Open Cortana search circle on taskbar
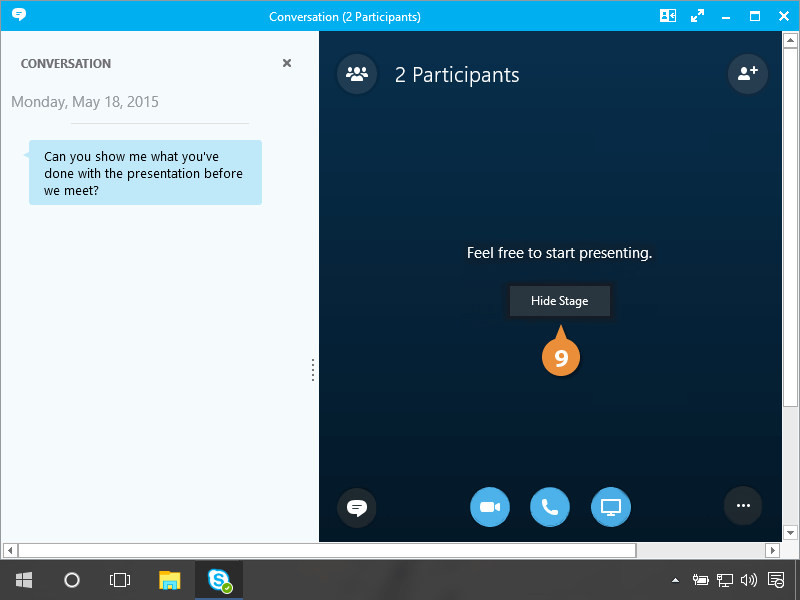This screenshot has width=800, height=600. click(72, 580)
